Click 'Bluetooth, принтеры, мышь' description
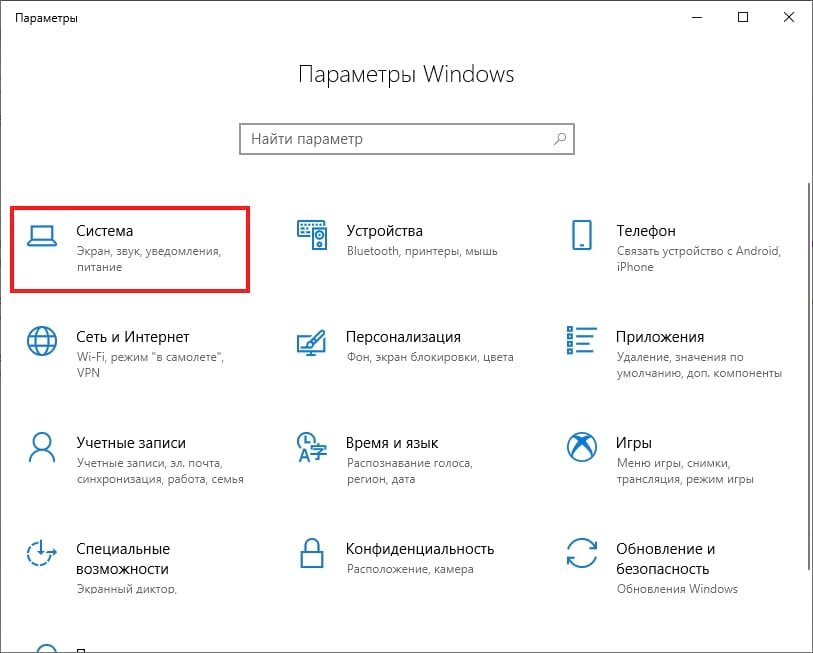This screenshot has width=813, height=653. 422,251
